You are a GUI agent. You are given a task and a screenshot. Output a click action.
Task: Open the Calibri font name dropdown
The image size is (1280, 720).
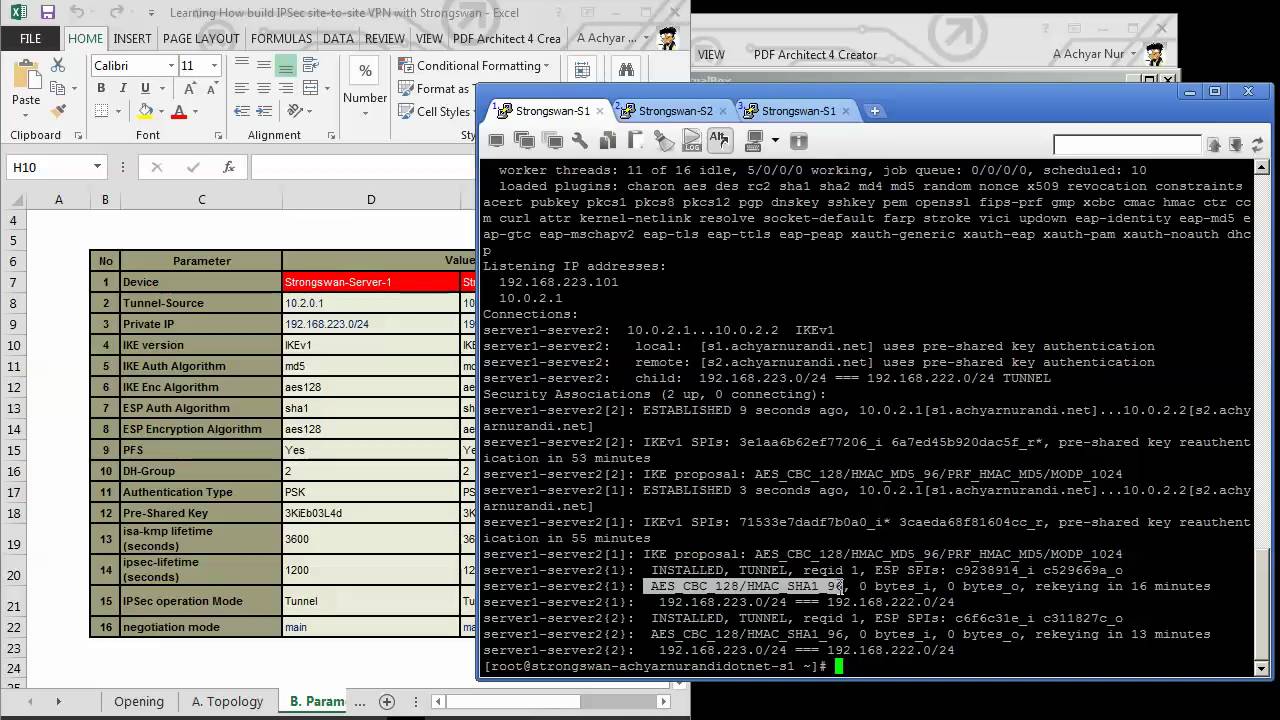(169, 66)
